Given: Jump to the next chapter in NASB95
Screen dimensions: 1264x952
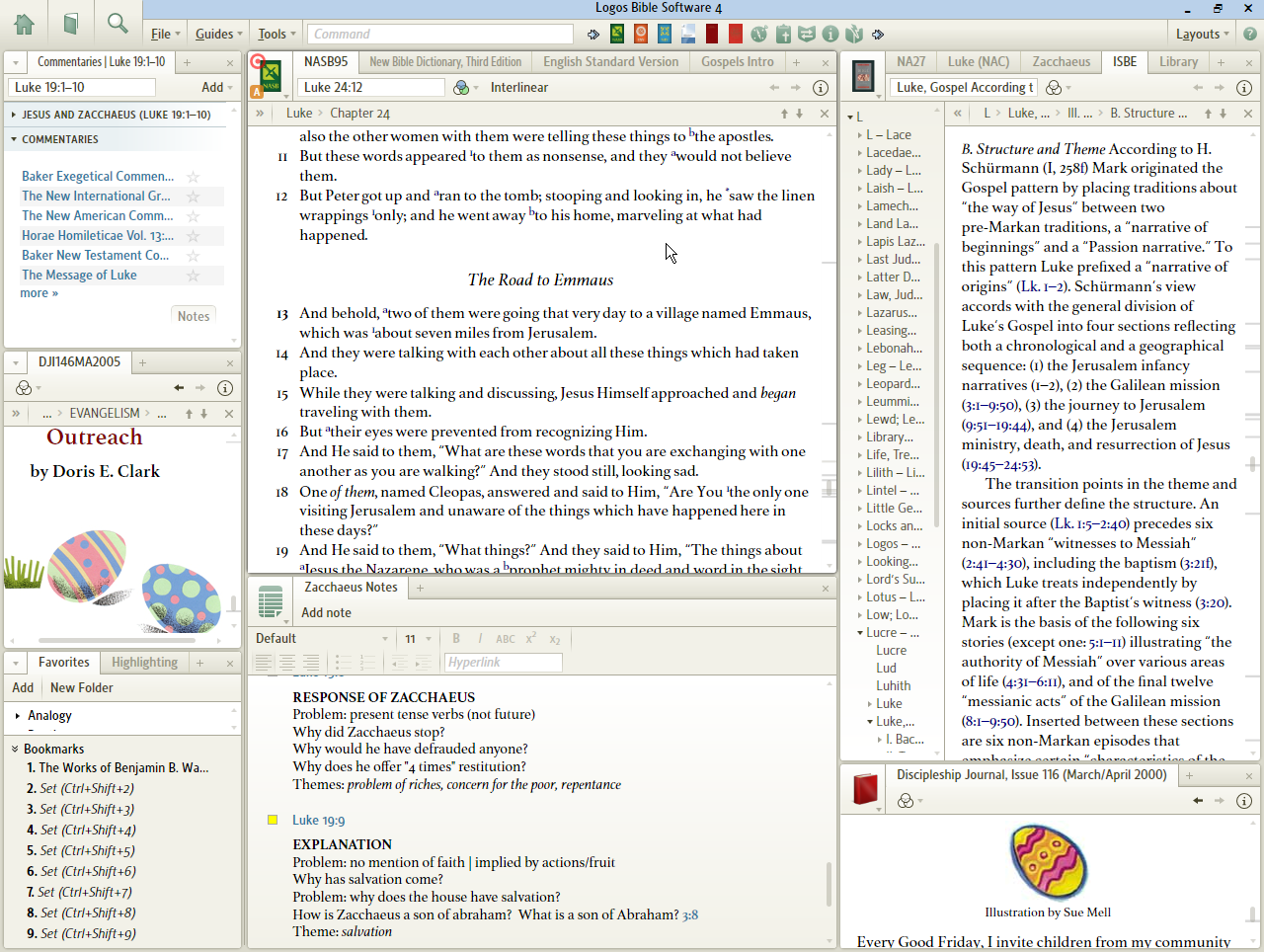Looking at the screenshot, I should pyautogui.click(x=799, y=114).
